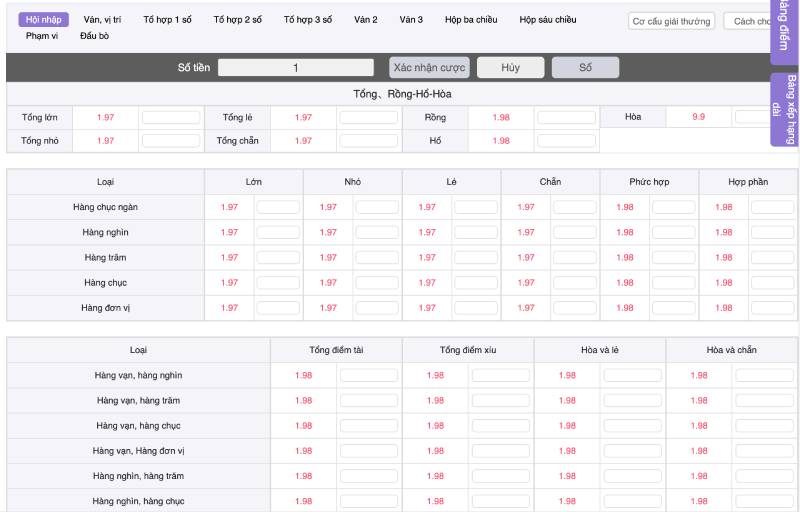Click the Xác nhận cược button
Viewport: 800px width, 512px height.
(x=429, y=68)
